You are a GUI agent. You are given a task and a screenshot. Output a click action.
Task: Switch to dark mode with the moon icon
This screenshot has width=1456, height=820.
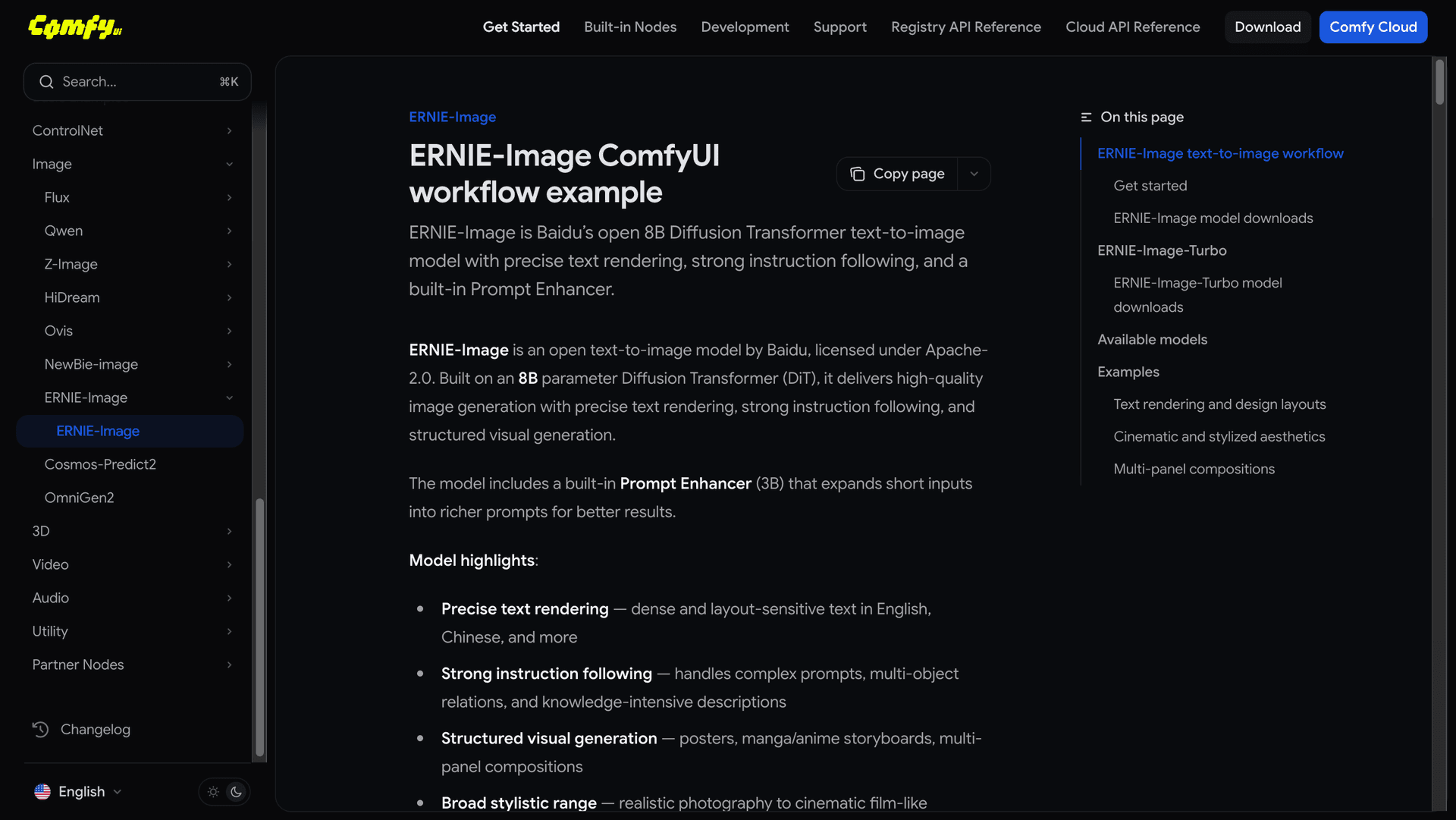pyautogui.click(x=236, y=791)
